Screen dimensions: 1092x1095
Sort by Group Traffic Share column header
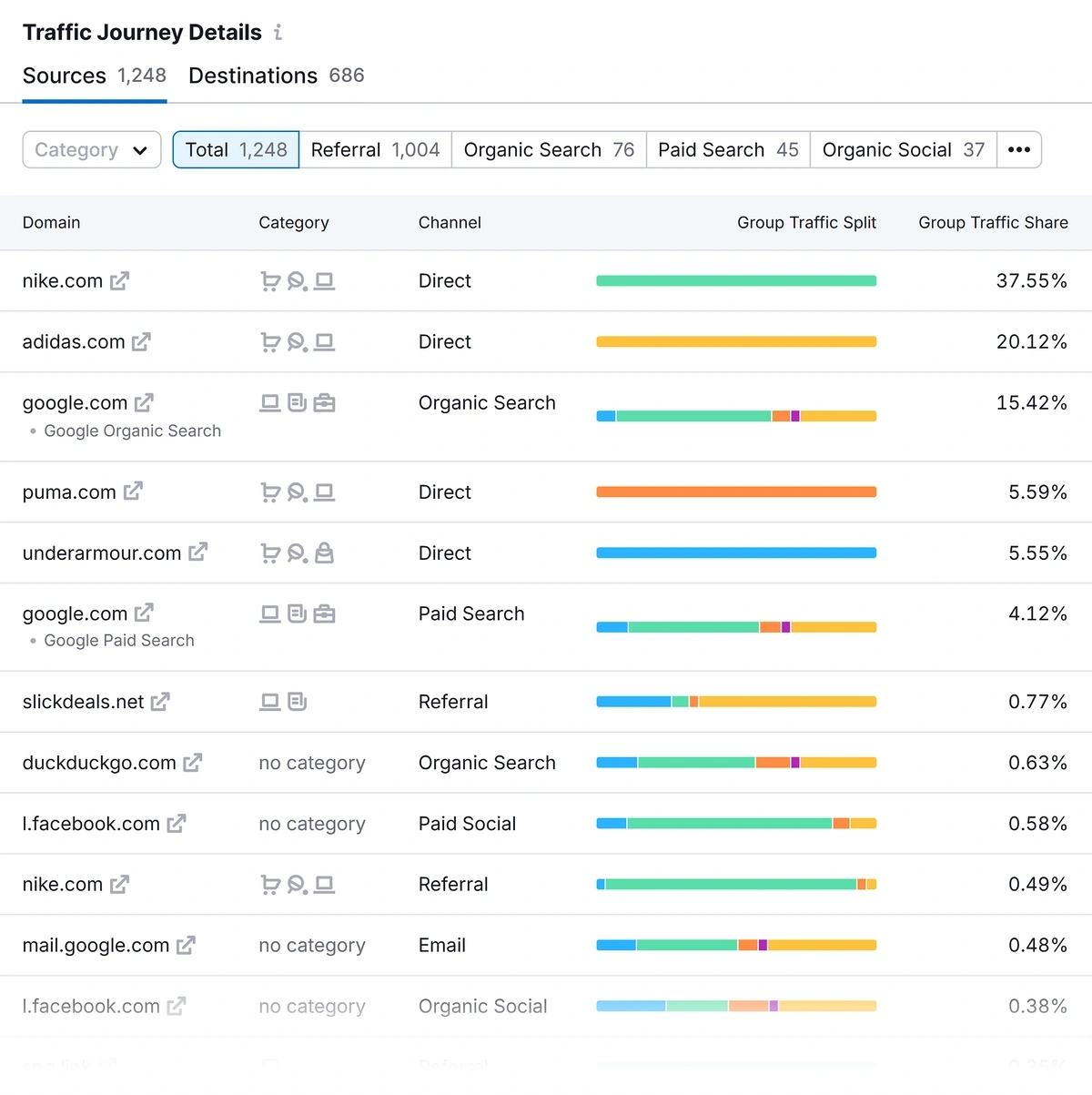click(993, 223)
